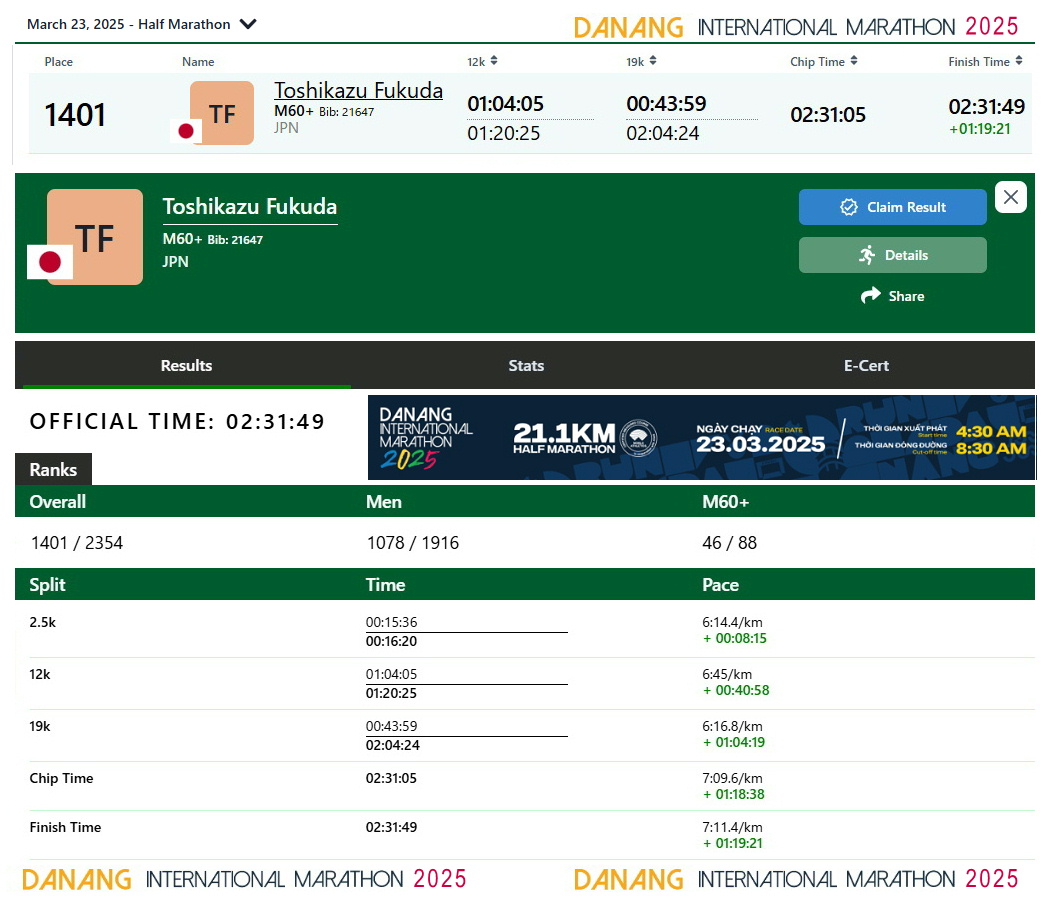
Task: Open the E-Cert tab
Action: click(x=866, y=366)
